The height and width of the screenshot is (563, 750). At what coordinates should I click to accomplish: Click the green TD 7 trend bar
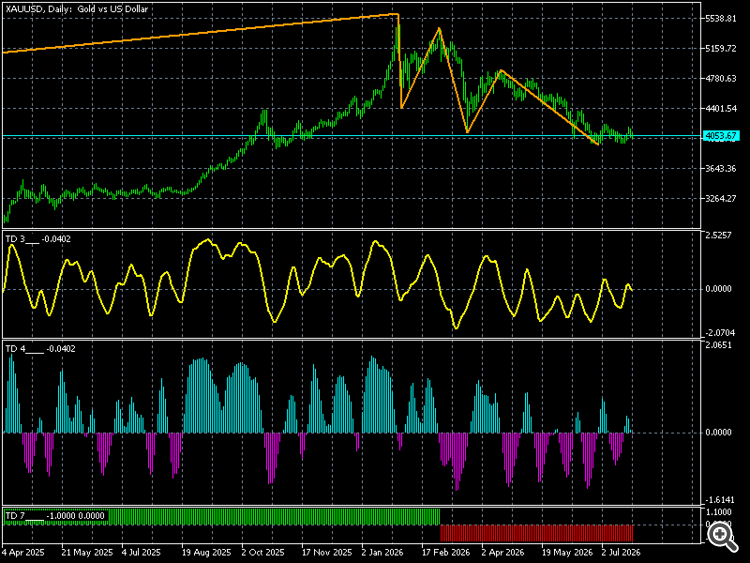coord(273,517)
